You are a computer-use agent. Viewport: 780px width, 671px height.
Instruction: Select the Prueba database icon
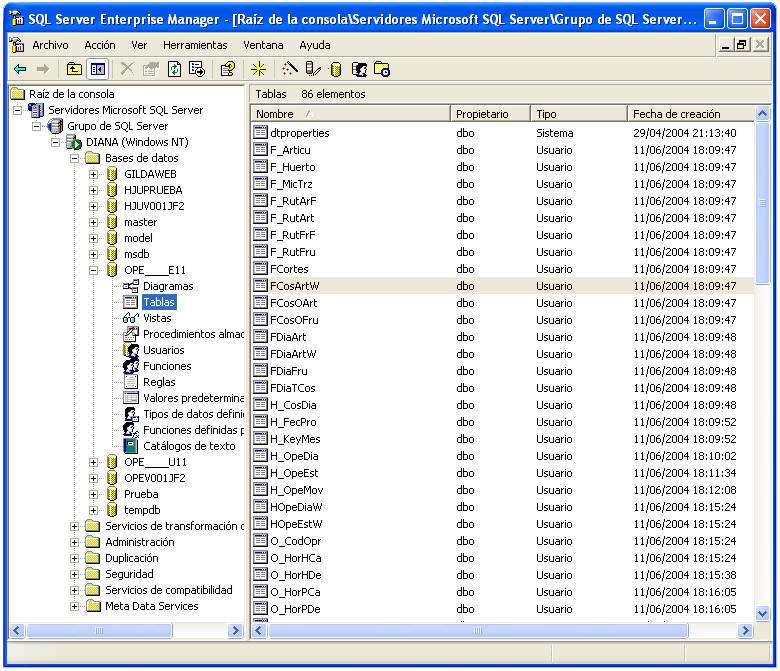pos(112,494)
